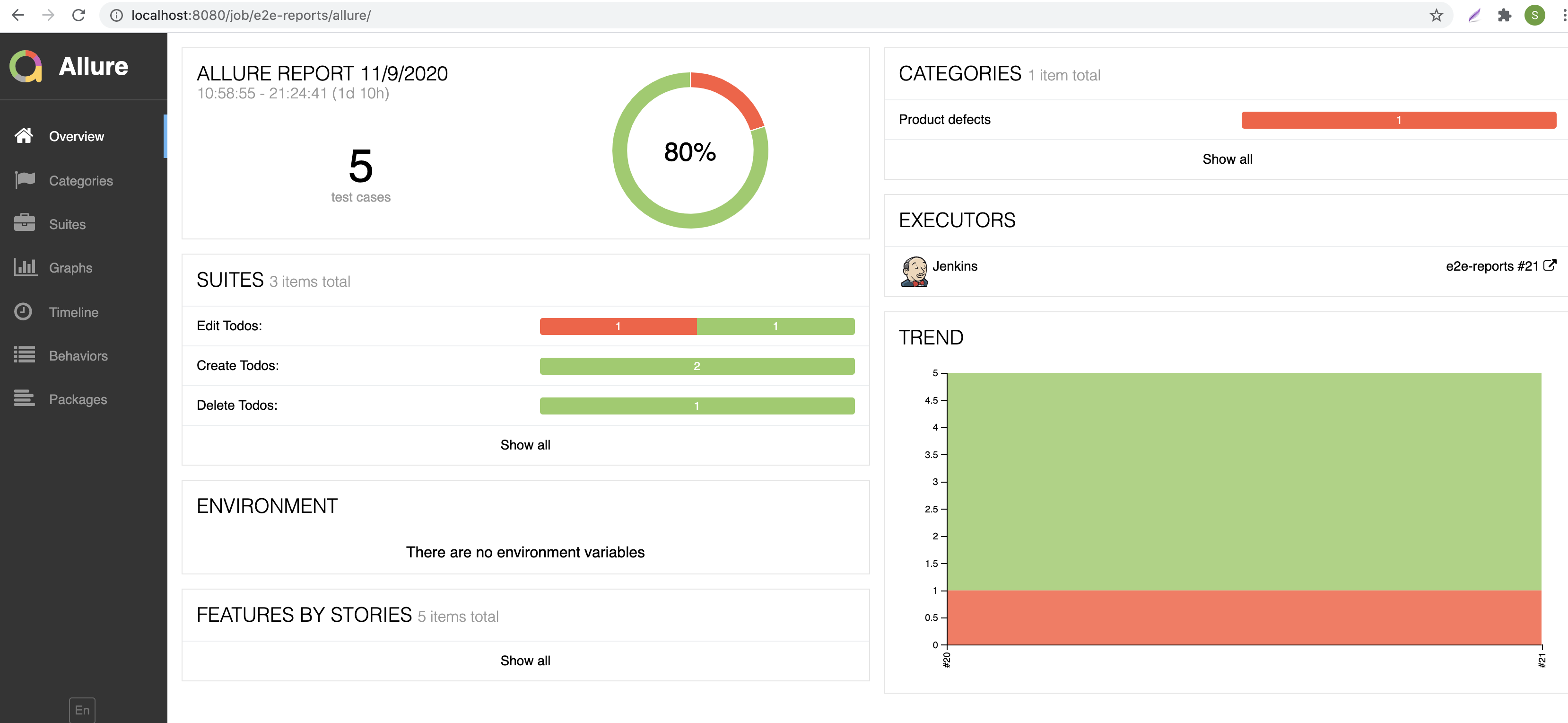The image size is (1568, 723).
Task: Select the Behaviors menu label
Action: pyautogui.click(x=78, y=356)
